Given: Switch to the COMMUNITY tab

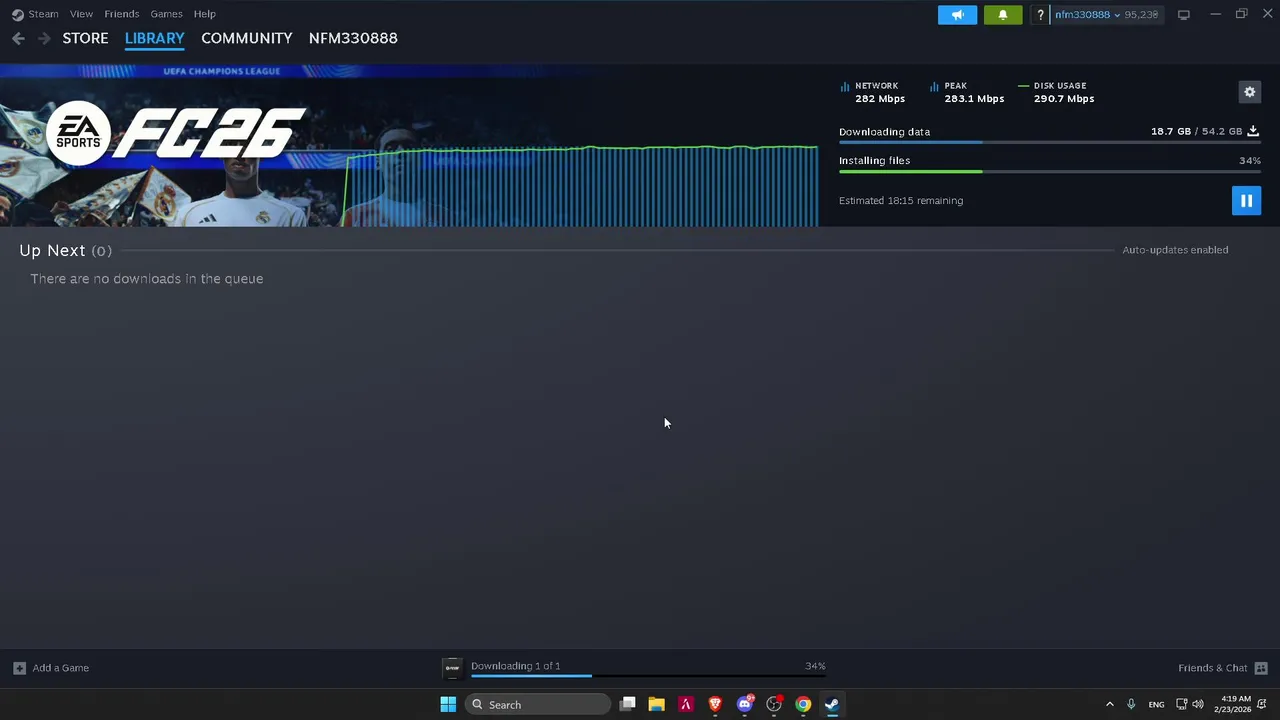Looking at the screenshot, I should point(246,38).
